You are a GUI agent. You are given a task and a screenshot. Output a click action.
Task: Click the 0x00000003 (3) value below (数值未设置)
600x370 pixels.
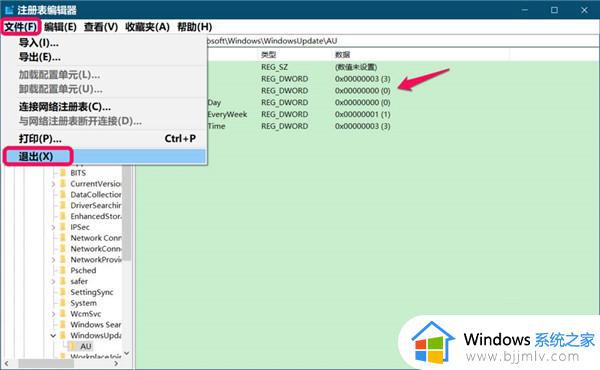coord(362,79)
